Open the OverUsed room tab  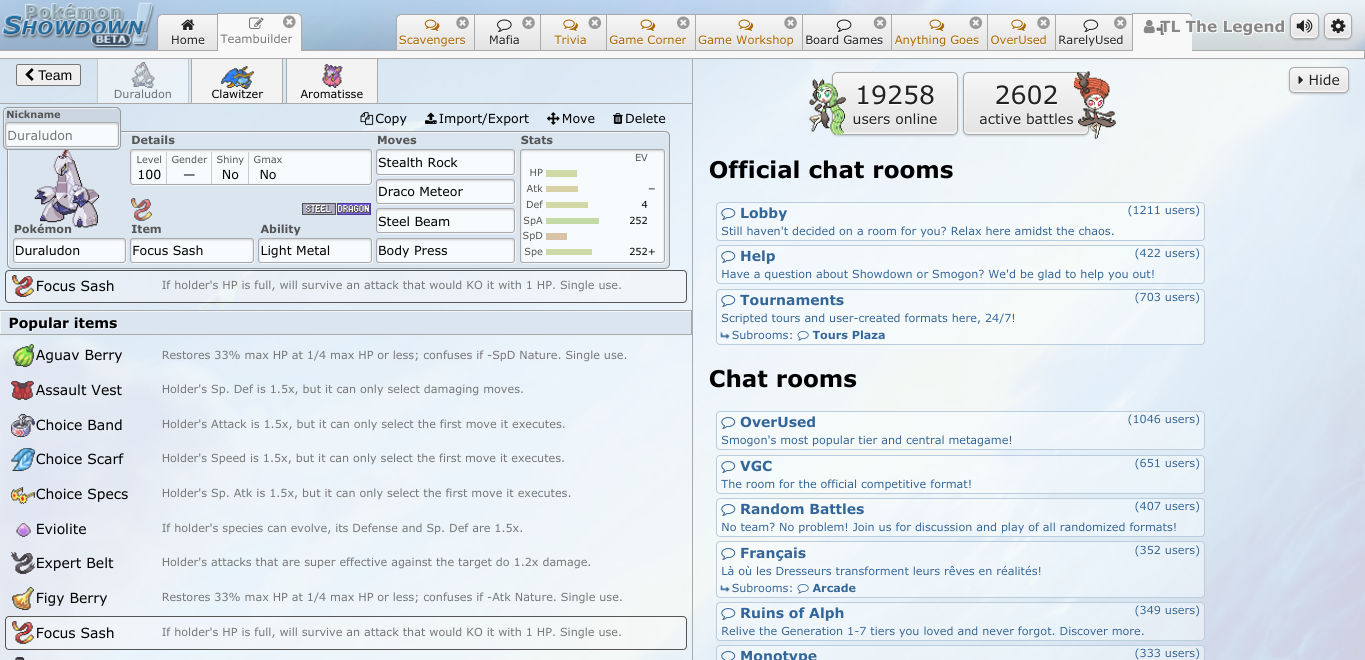pos(1018,32)
